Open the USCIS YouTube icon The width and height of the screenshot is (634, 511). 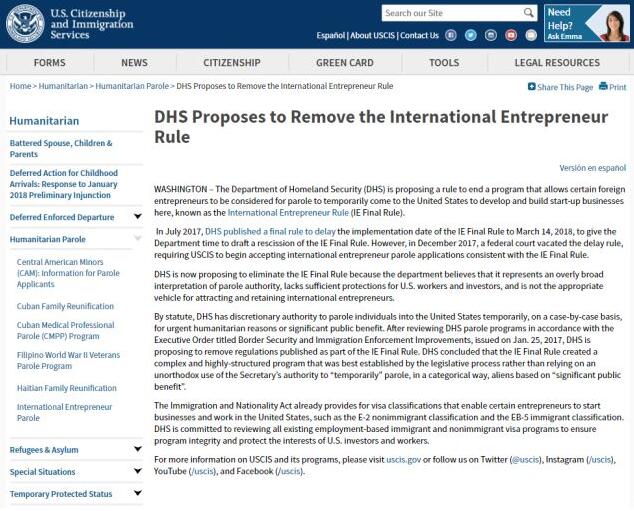coord(511,35)
